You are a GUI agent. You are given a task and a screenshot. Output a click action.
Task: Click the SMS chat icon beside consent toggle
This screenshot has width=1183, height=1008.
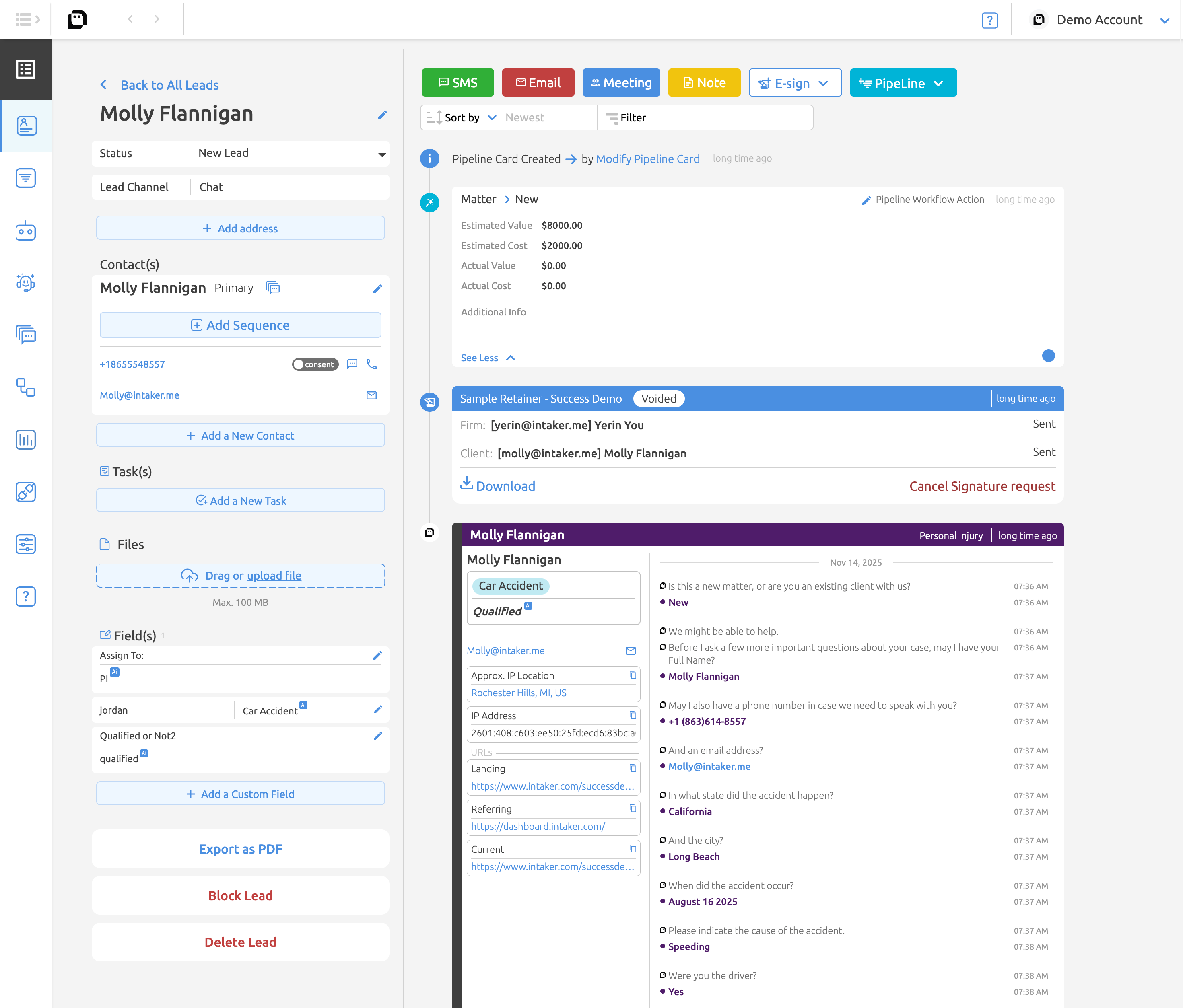coord(352,364)
